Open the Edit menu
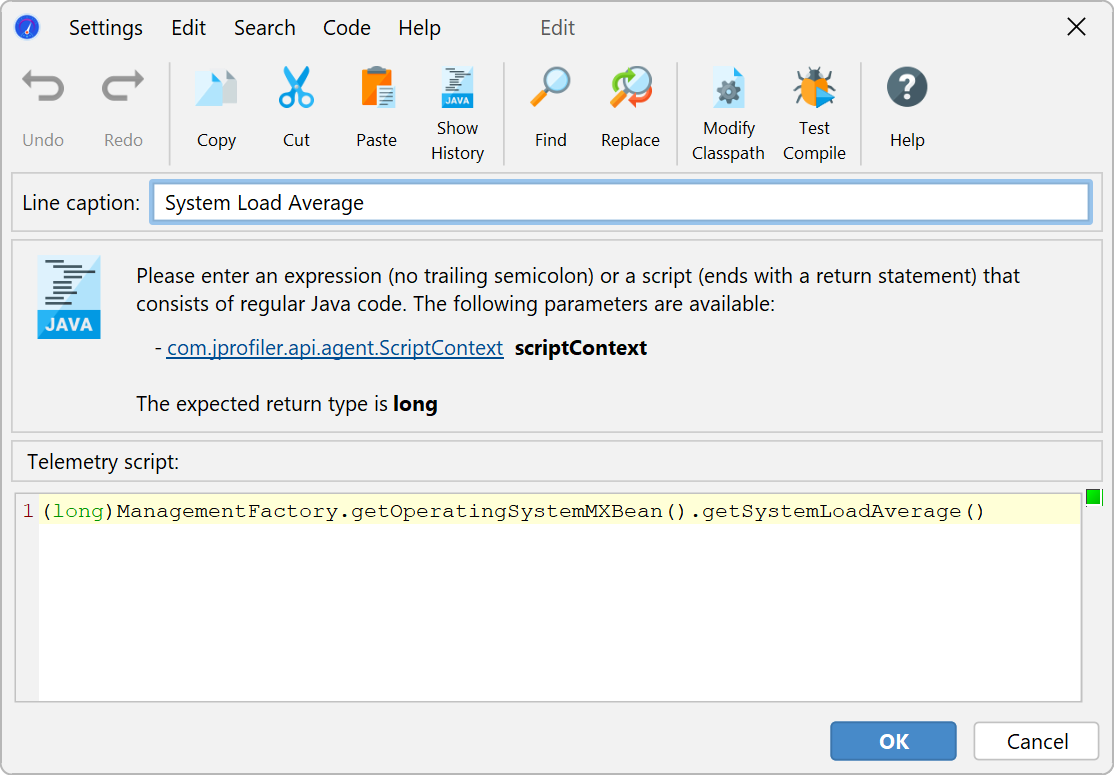 click(x=188, y=28)
